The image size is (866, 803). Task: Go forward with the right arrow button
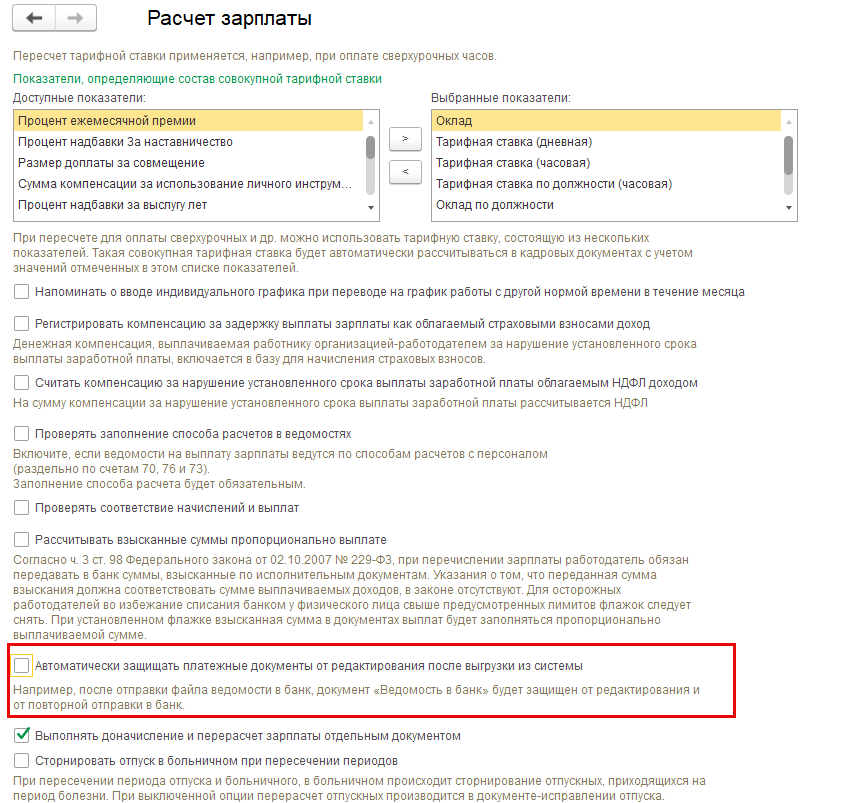(76, 18)
